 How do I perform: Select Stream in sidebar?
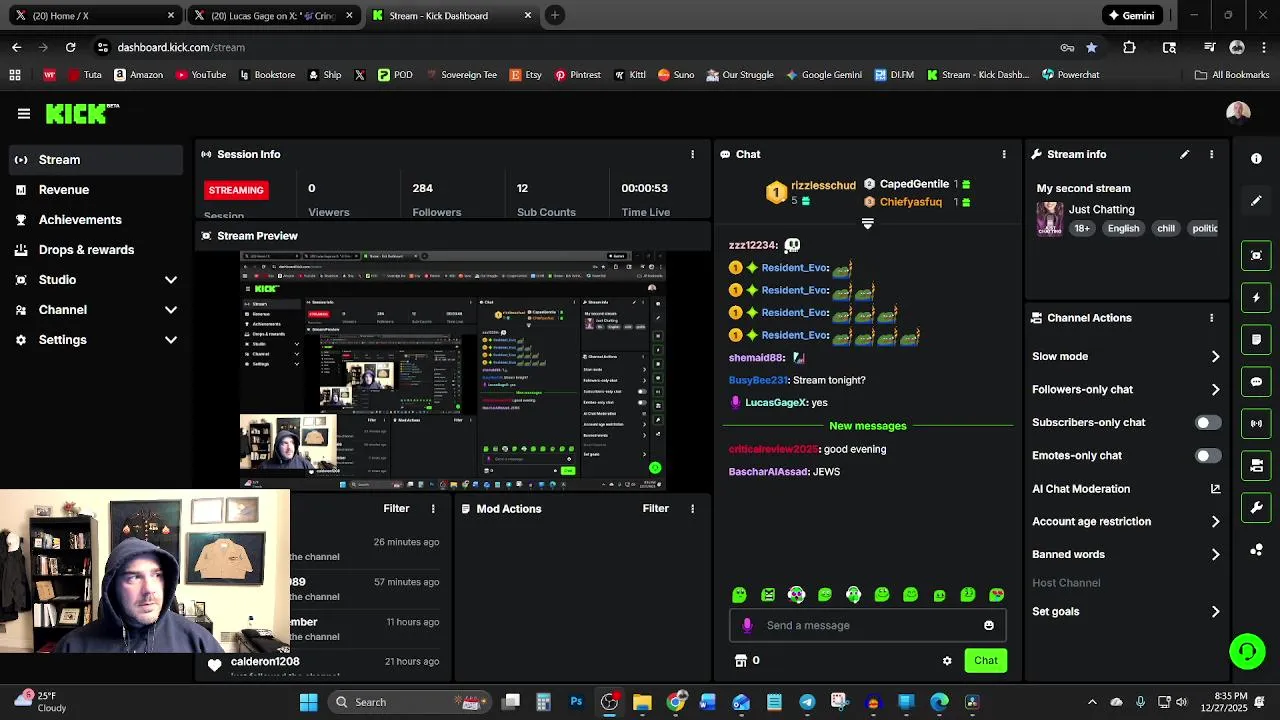pos(97,160)
